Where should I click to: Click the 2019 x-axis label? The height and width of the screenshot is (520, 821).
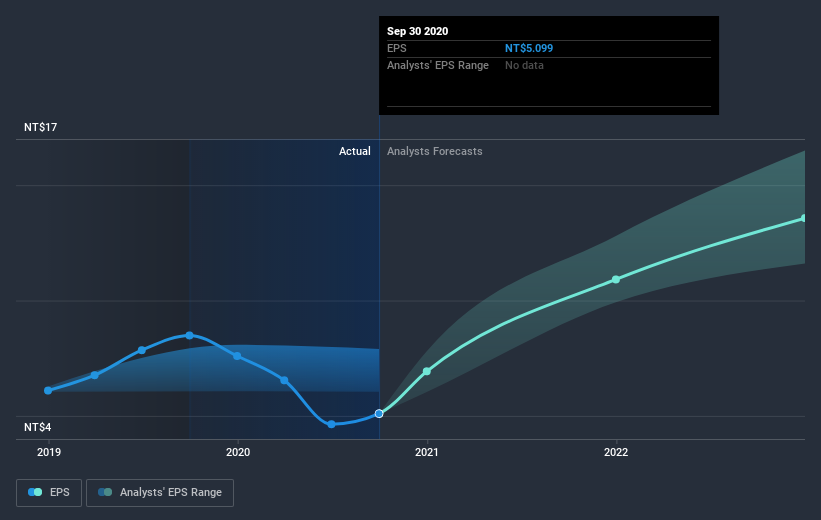coord(49,452)
